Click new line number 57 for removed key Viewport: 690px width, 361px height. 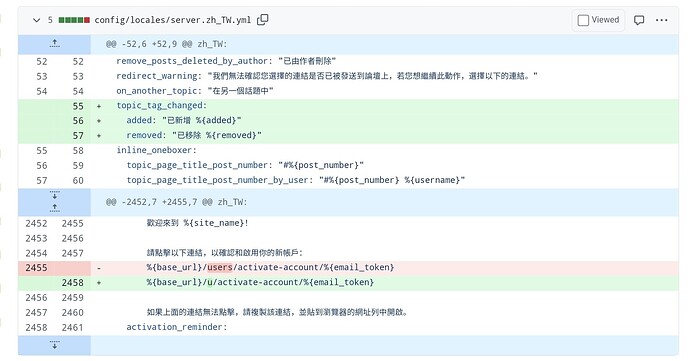pyautogui.click(x=78, y=136)
